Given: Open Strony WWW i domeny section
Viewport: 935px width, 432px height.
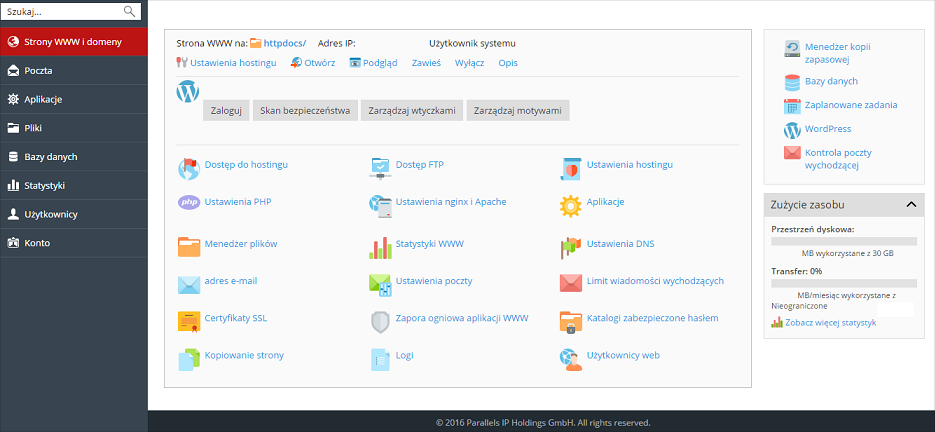Looking at the screenshot, I should click(x=74, y=42).
